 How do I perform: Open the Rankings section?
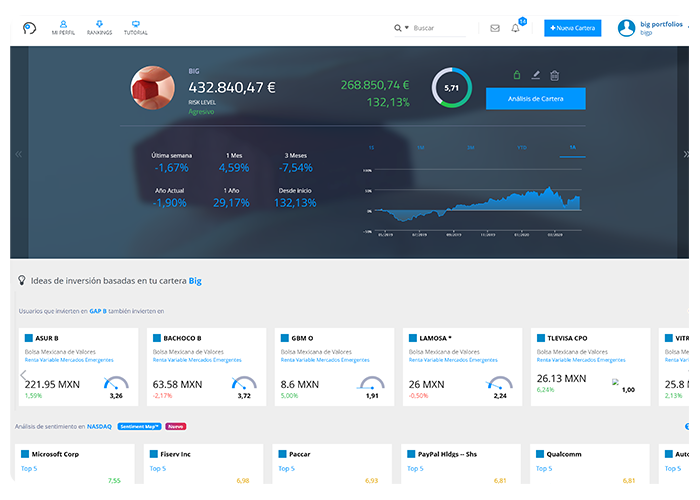pyautogui.click(x=99, y=27)
